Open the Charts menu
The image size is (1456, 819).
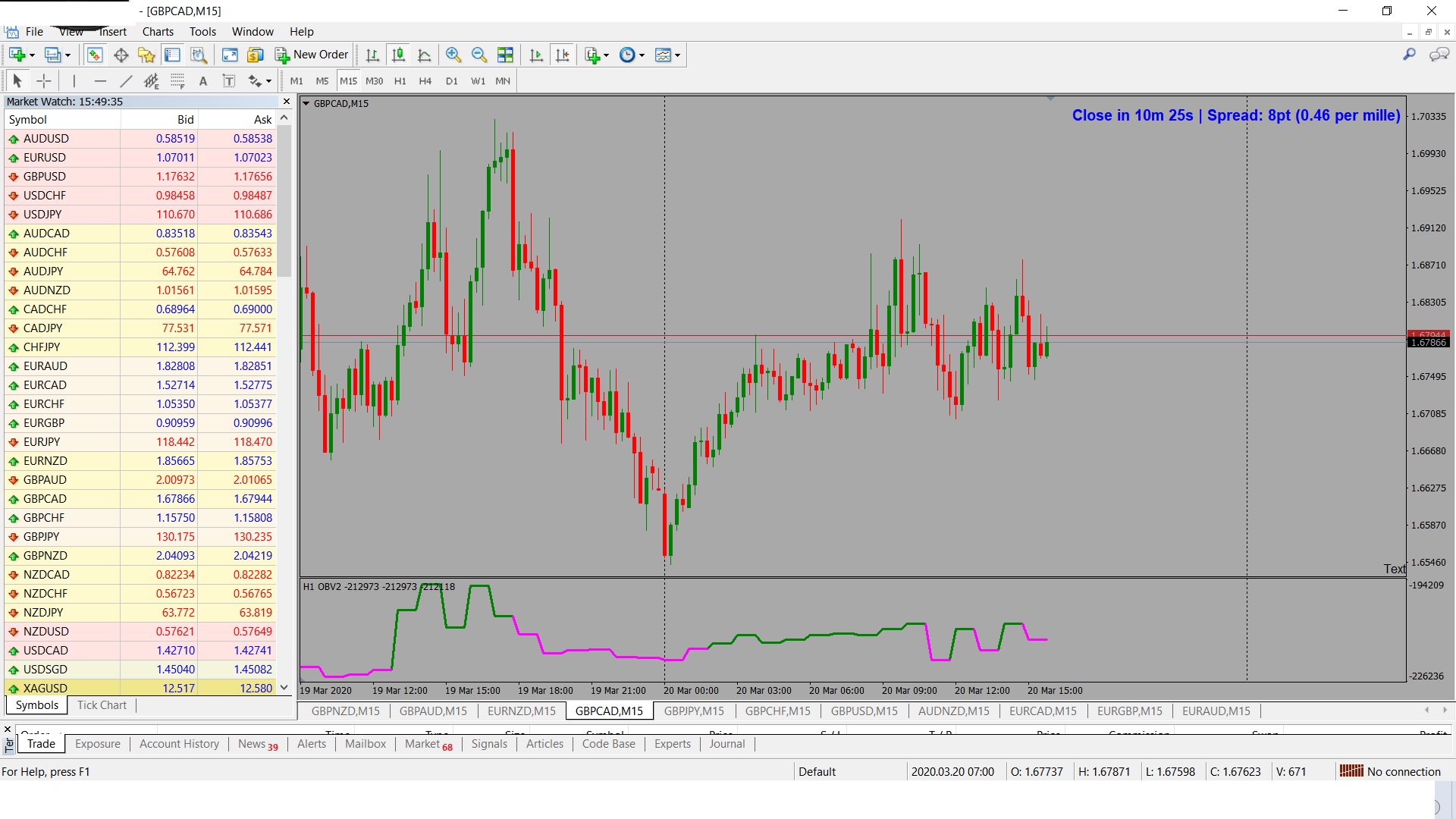[x=158, y=32]
